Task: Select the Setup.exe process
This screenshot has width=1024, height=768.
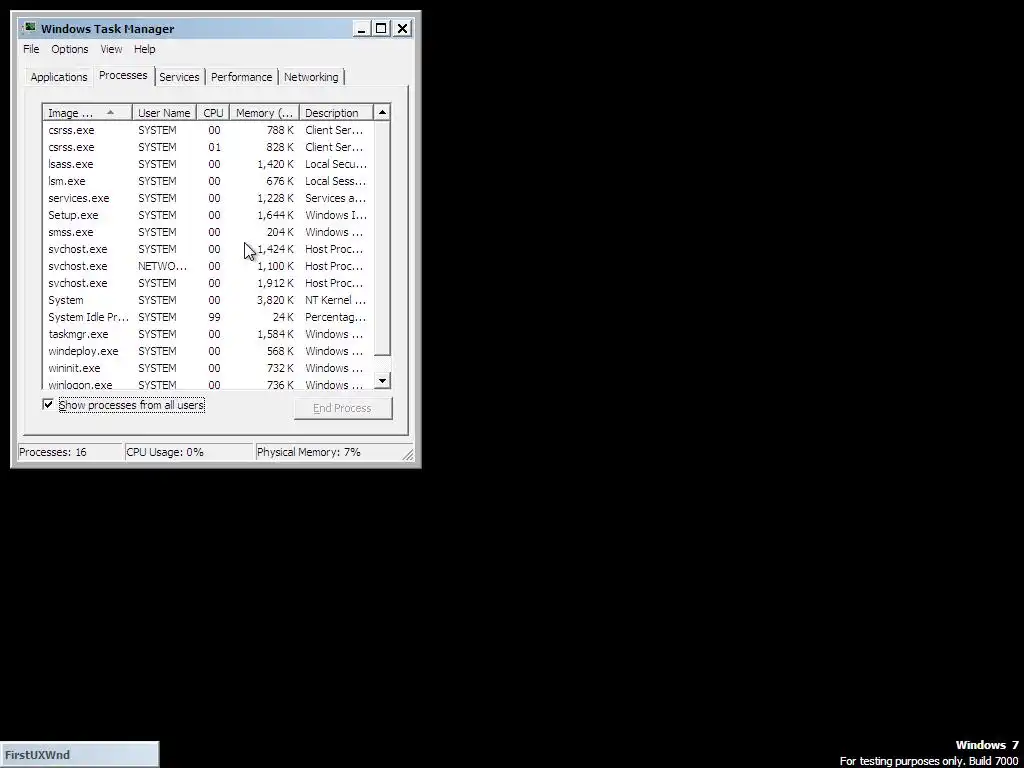Action: [x=208, y=215]
